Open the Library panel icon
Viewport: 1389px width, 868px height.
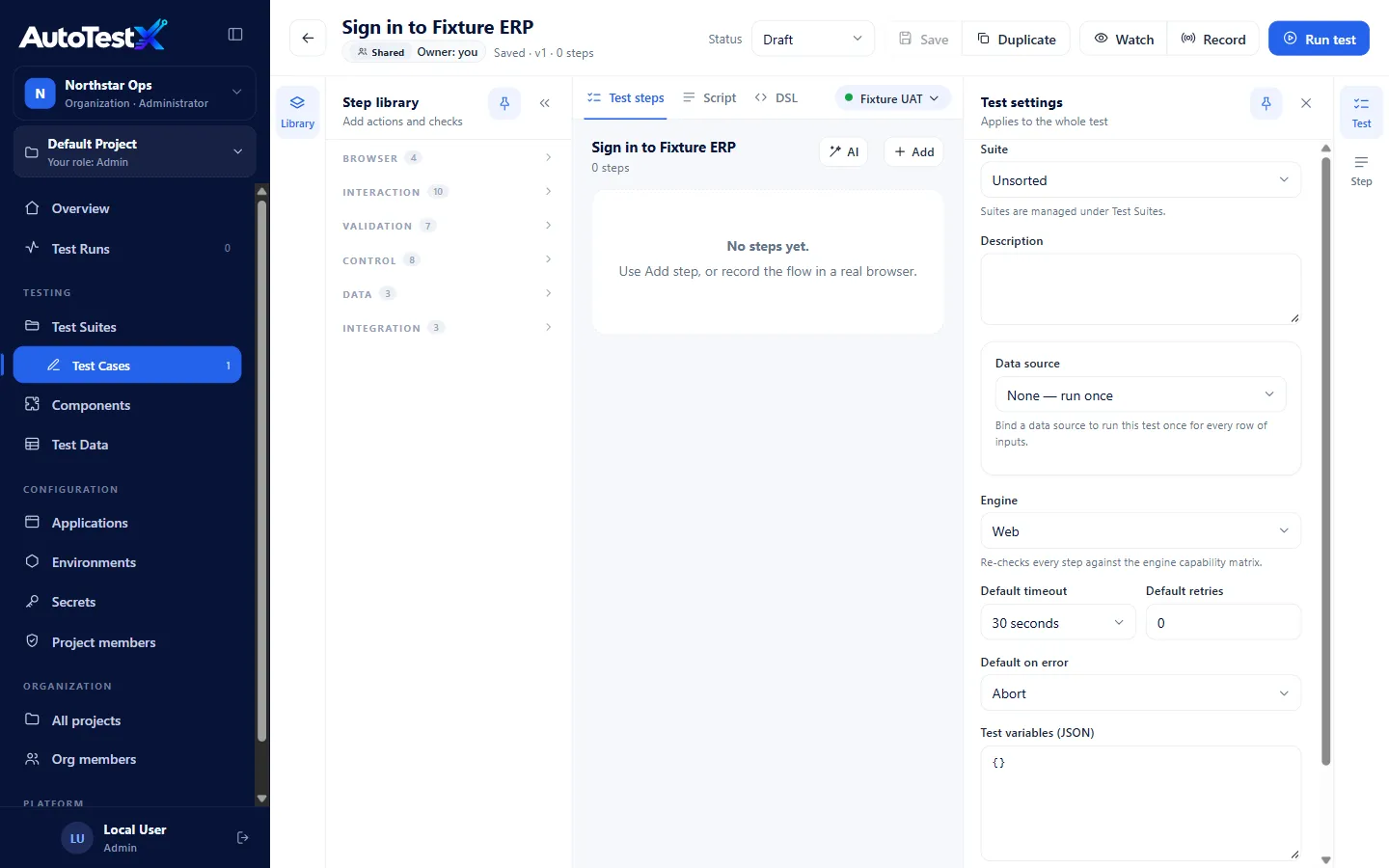tap(297, 112)
